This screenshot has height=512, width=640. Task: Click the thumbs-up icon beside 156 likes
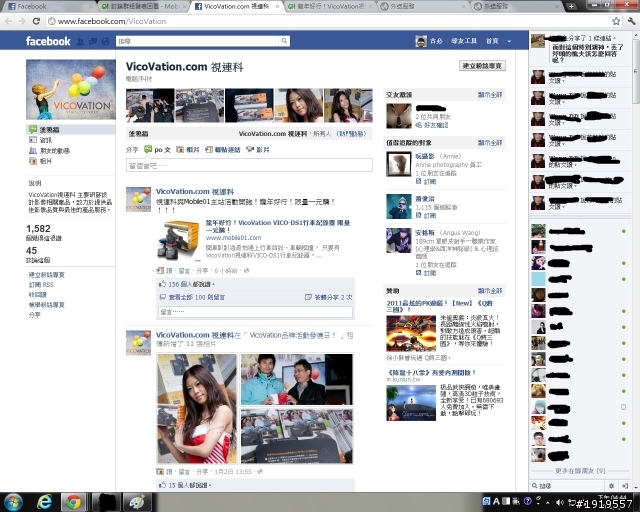pos(162,284)
